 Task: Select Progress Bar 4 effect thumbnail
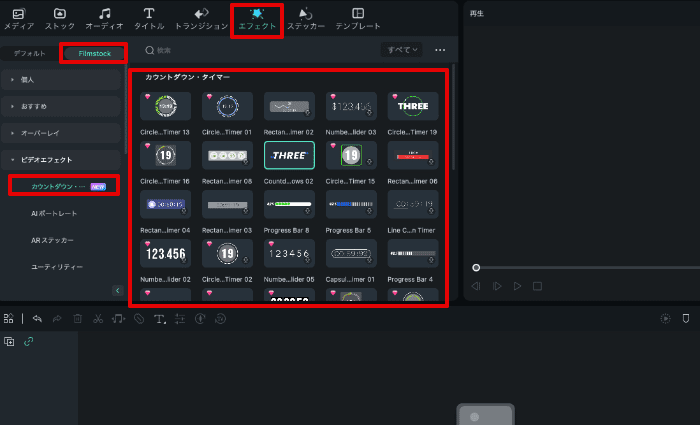click(413, 253)
